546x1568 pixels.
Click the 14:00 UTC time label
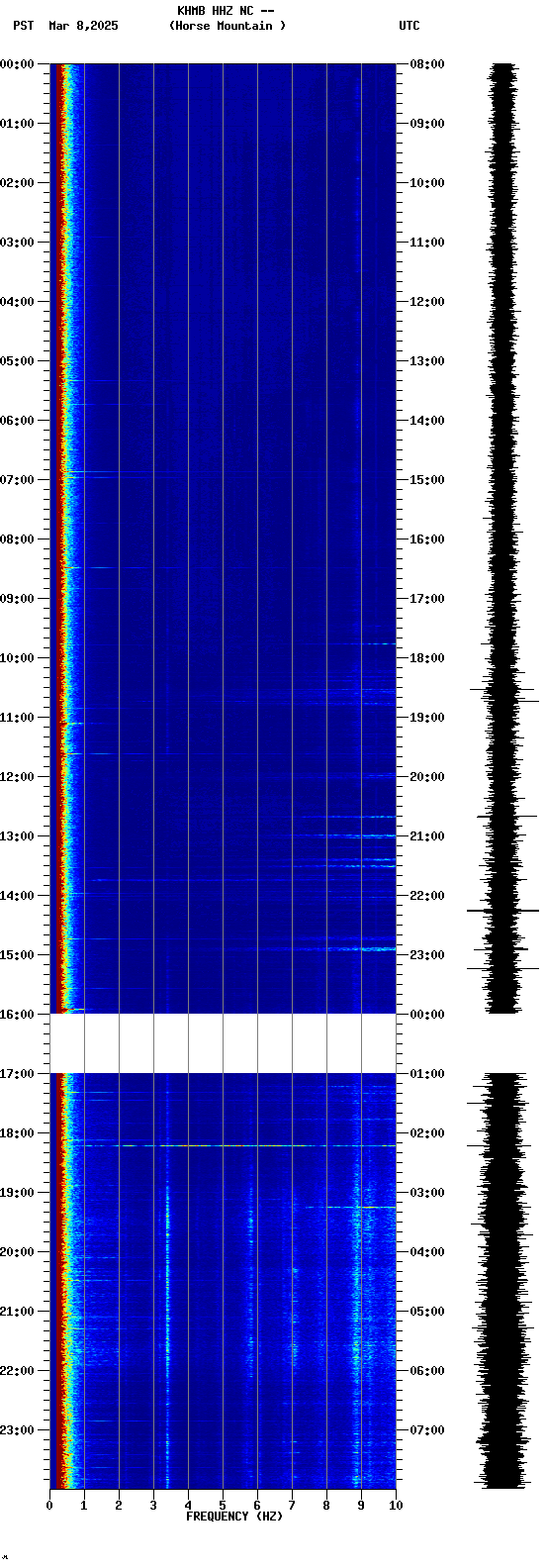(427, 421)
